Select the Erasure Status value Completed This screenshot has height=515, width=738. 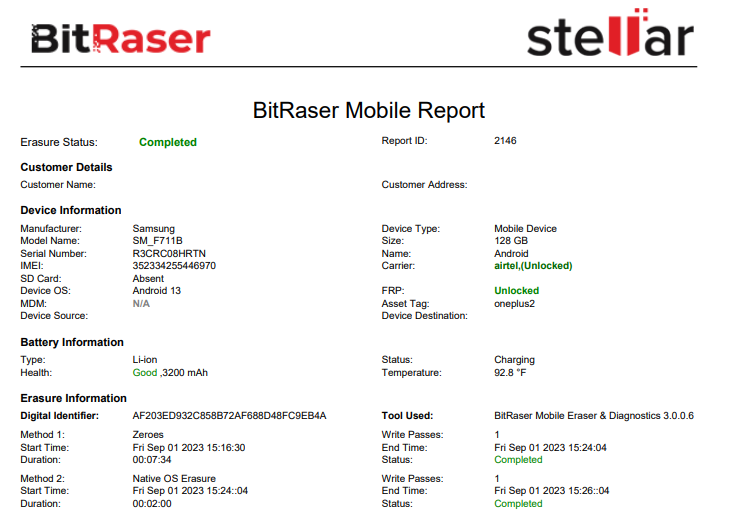coord(168,142)
